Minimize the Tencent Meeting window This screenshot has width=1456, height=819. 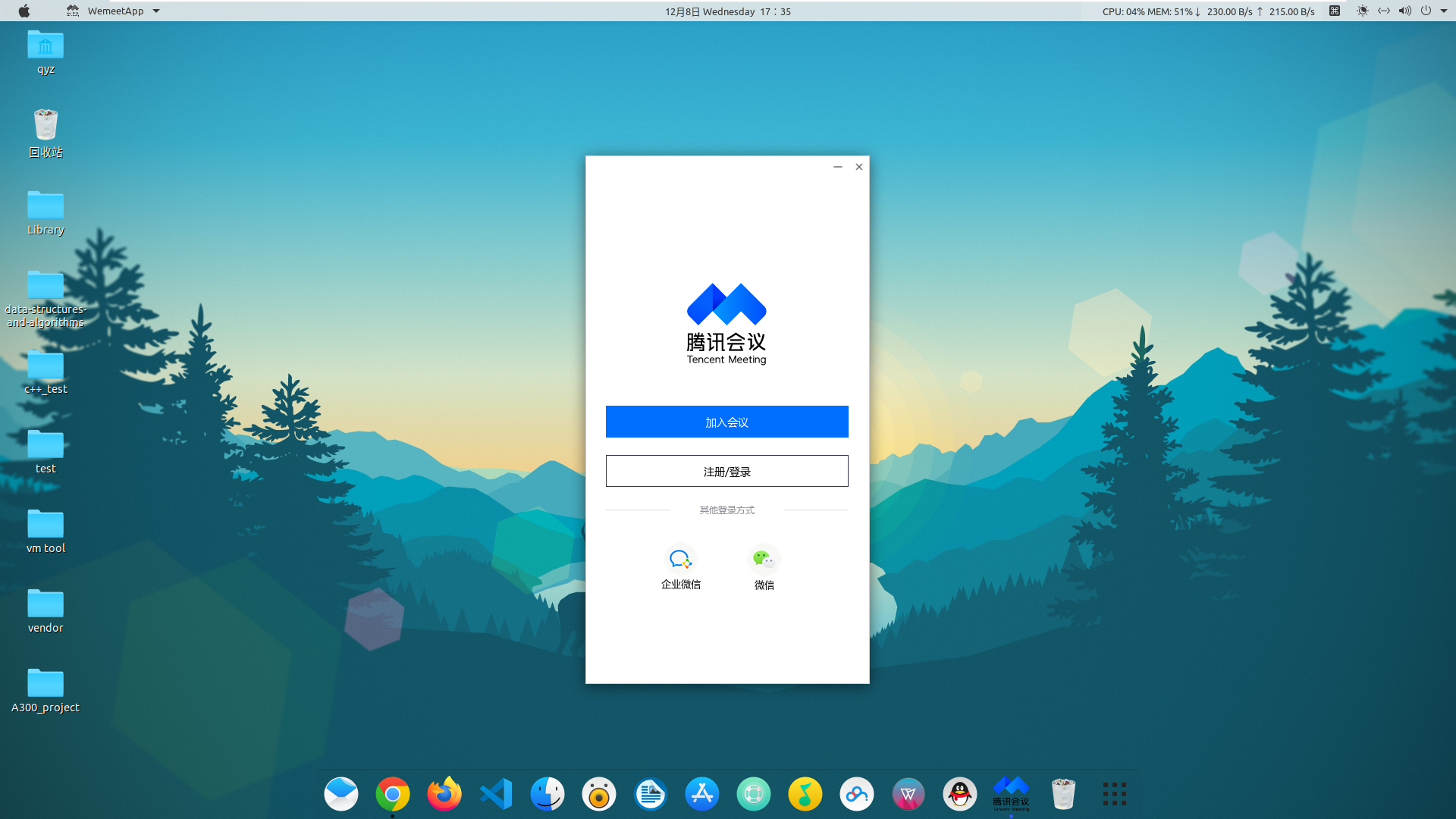[x=838, y=167]
